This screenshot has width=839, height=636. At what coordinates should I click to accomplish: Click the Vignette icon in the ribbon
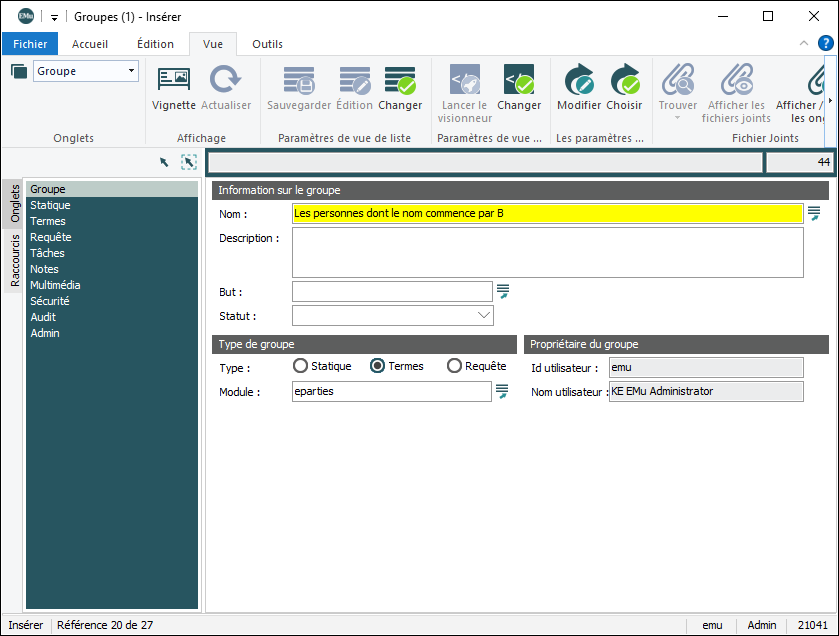173,80
